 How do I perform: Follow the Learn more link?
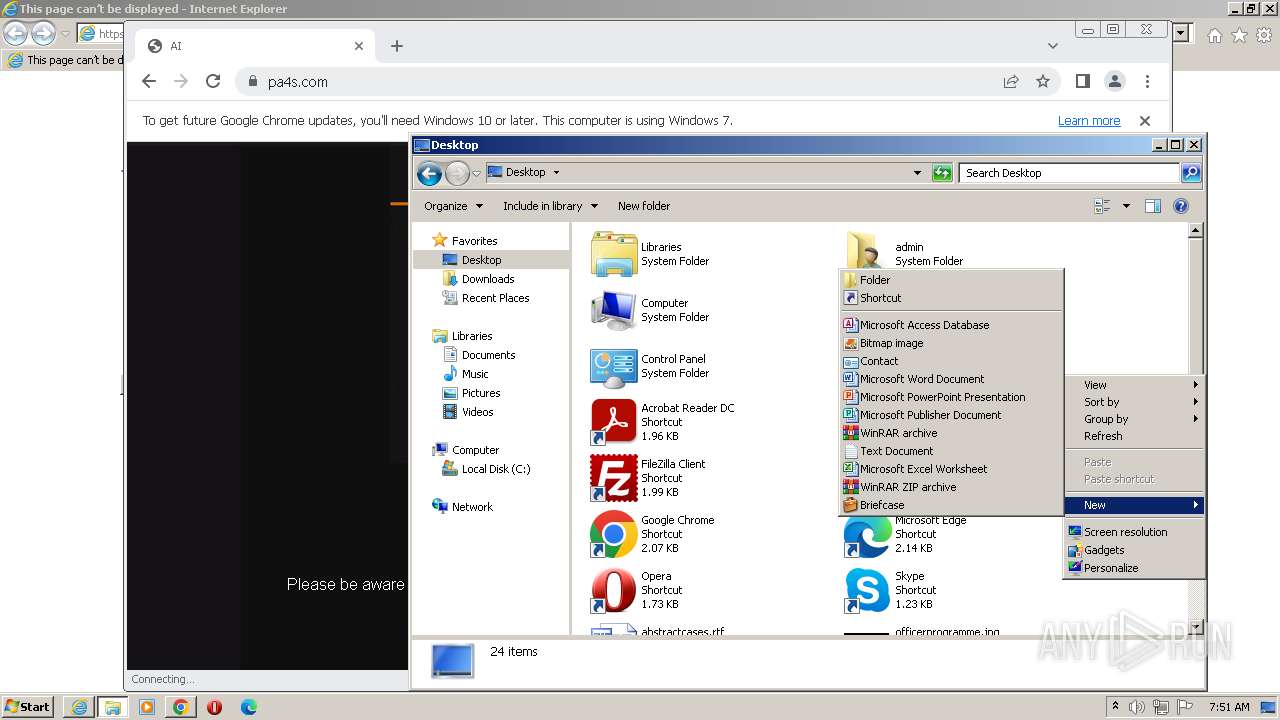pos(1089,121)
